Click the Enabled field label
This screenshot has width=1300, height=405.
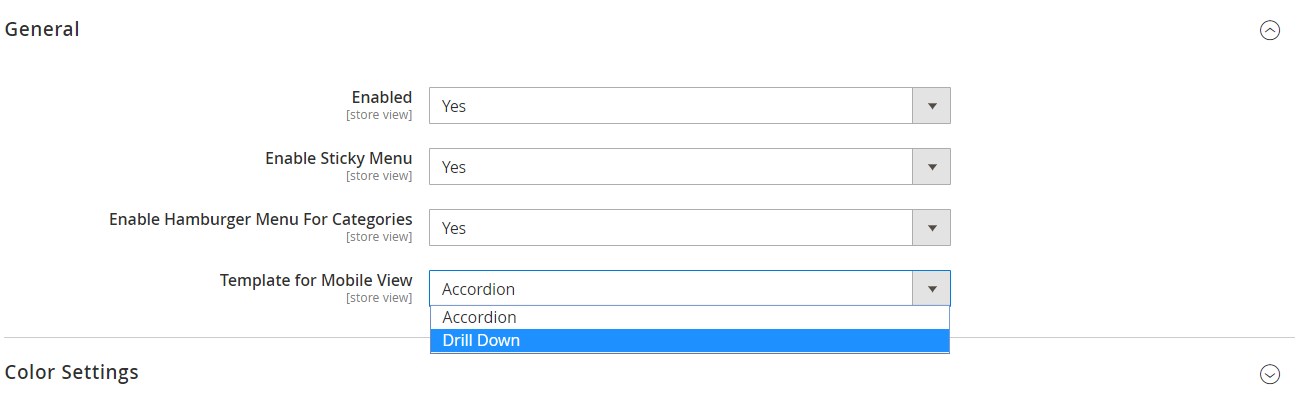tap(381, 97)
